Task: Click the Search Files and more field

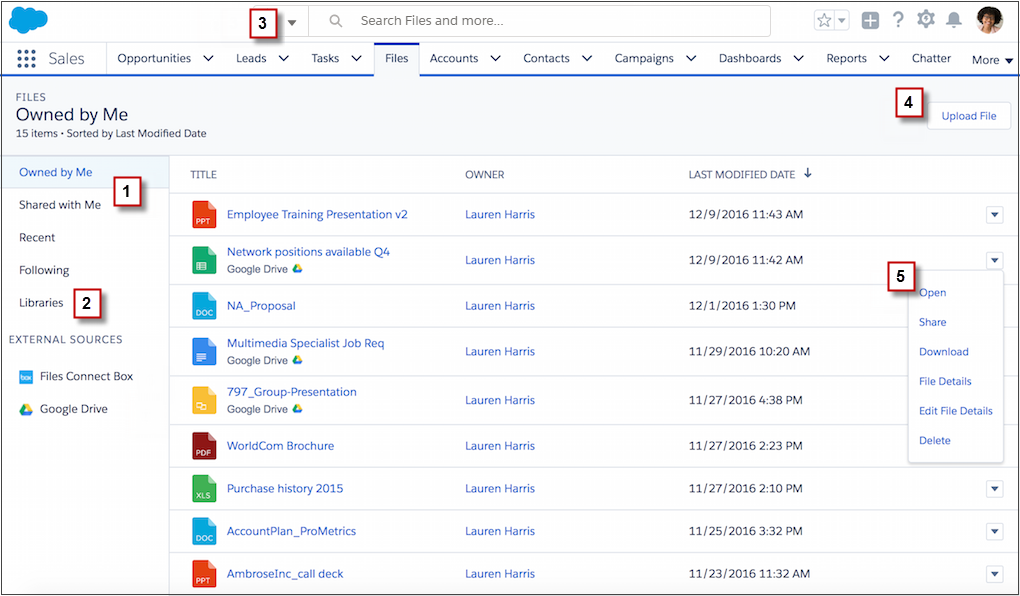Action: click(x=539, y=21)
